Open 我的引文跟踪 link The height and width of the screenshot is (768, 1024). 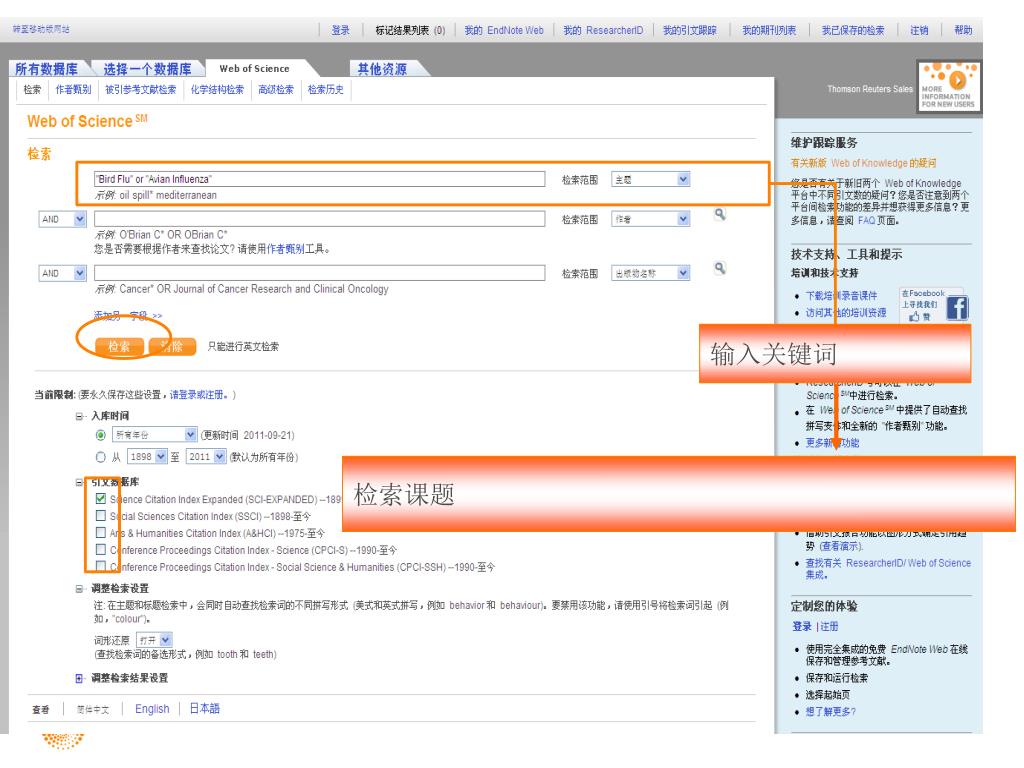pos(690,30)
